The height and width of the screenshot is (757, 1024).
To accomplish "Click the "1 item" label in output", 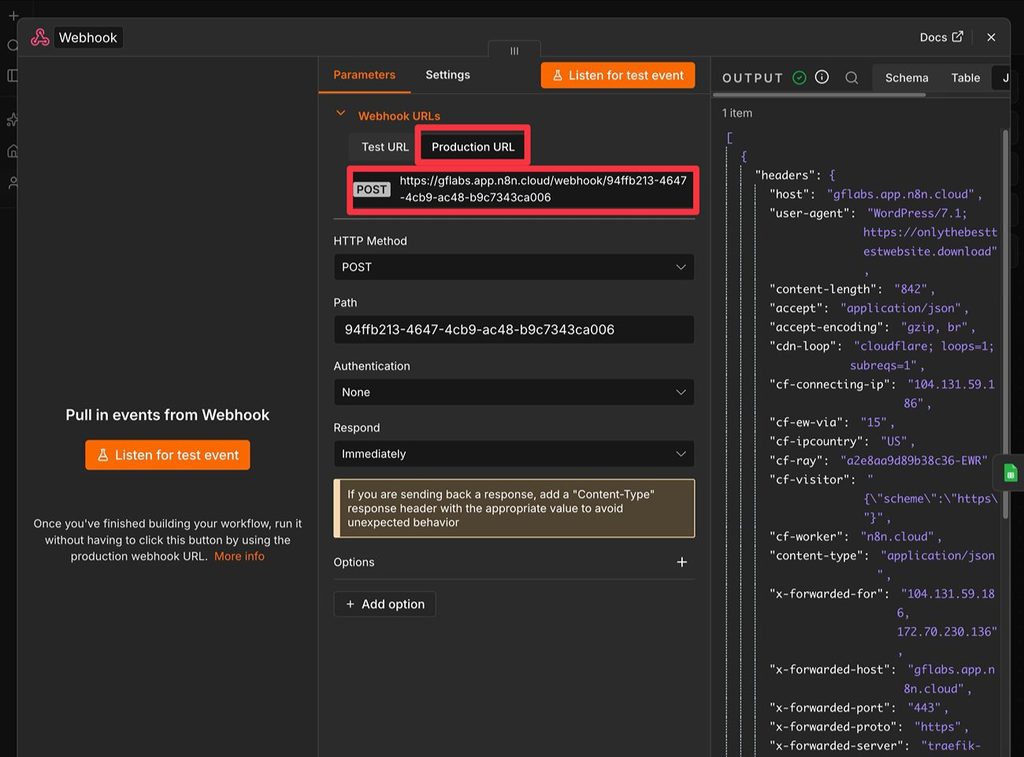I will (x=737, y=113).
